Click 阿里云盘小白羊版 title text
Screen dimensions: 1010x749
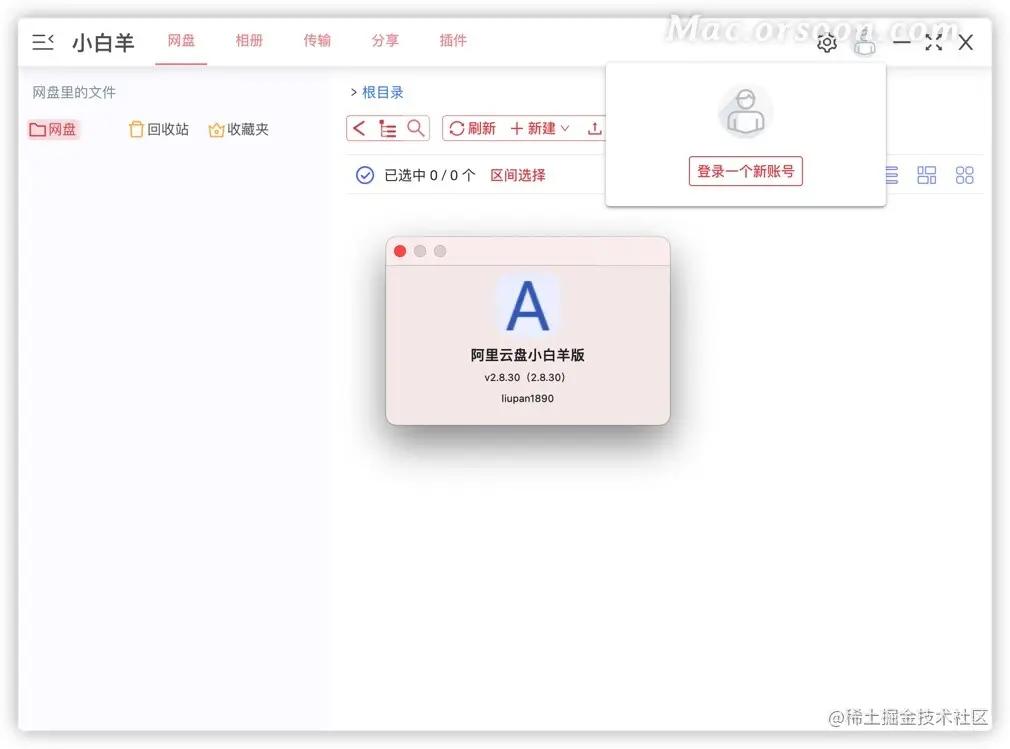click(x=528, y=355)
